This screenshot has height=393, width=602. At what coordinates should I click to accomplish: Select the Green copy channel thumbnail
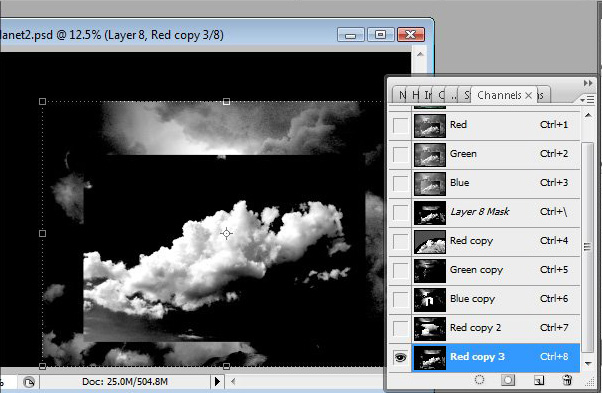[x=430, y=270]
